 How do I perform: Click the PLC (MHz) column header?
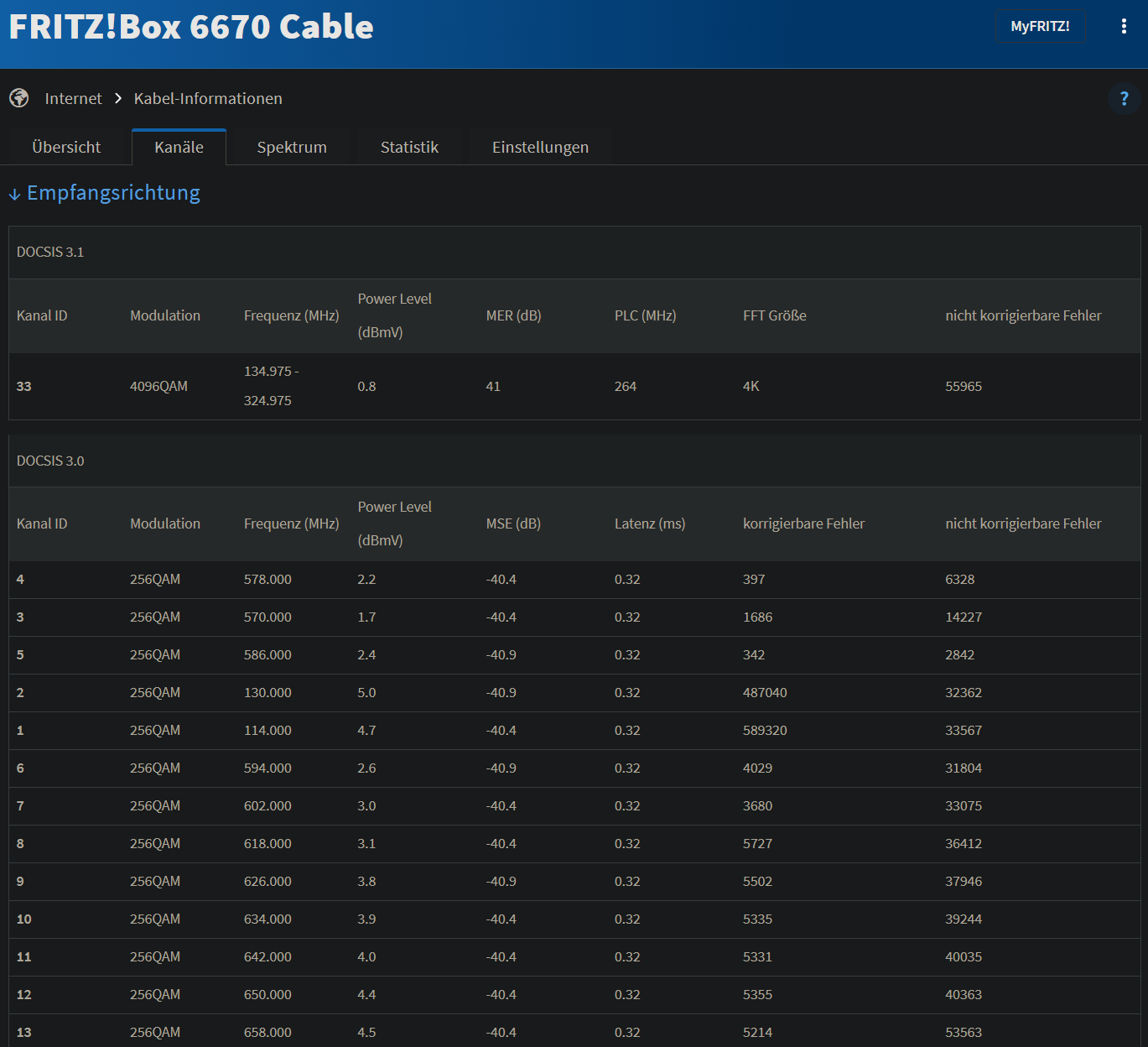pyautogui.click(x=645, y=315)
